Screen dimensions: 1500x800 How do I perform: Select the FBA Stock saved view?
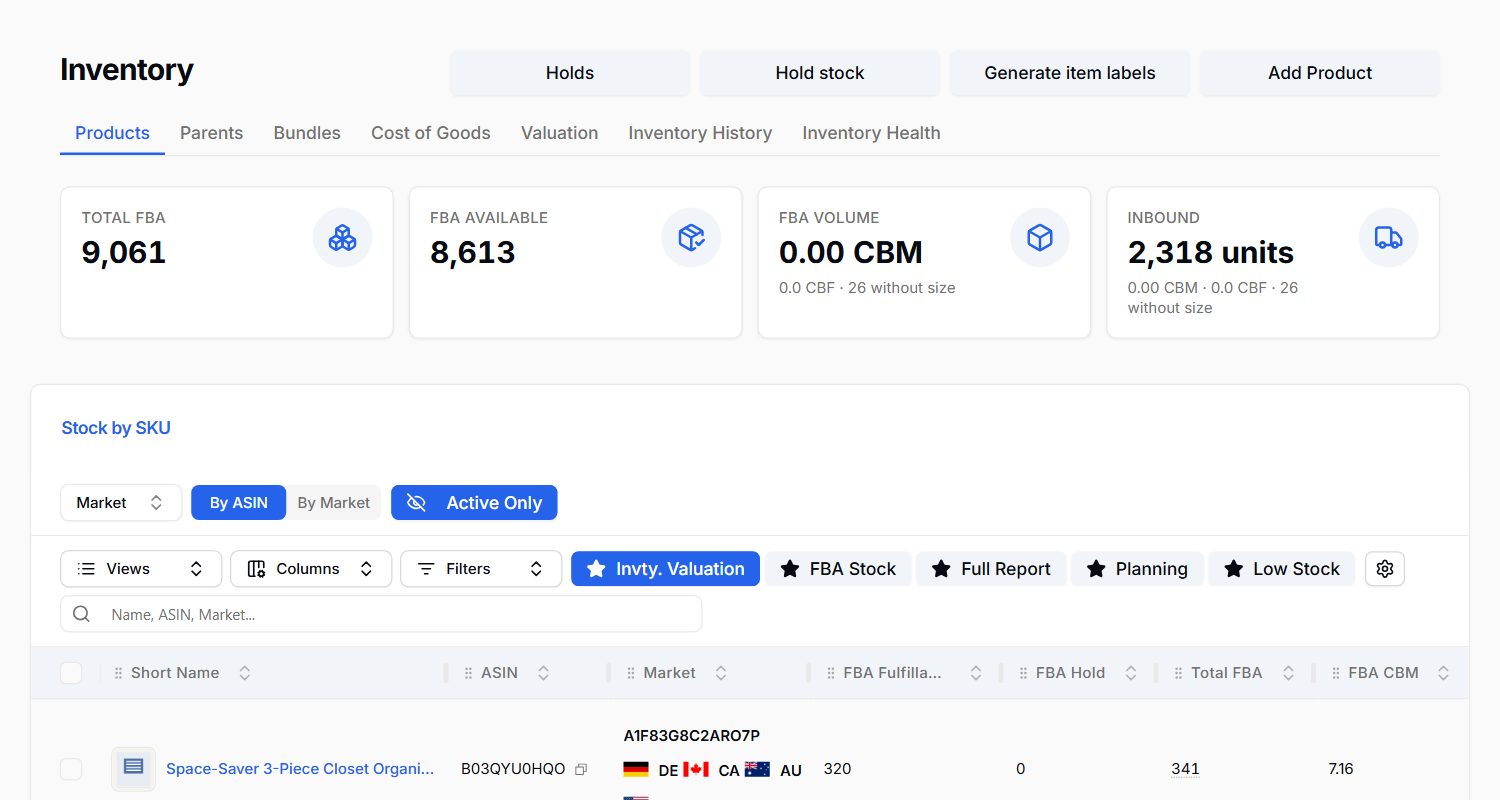(x=838, y=569)
